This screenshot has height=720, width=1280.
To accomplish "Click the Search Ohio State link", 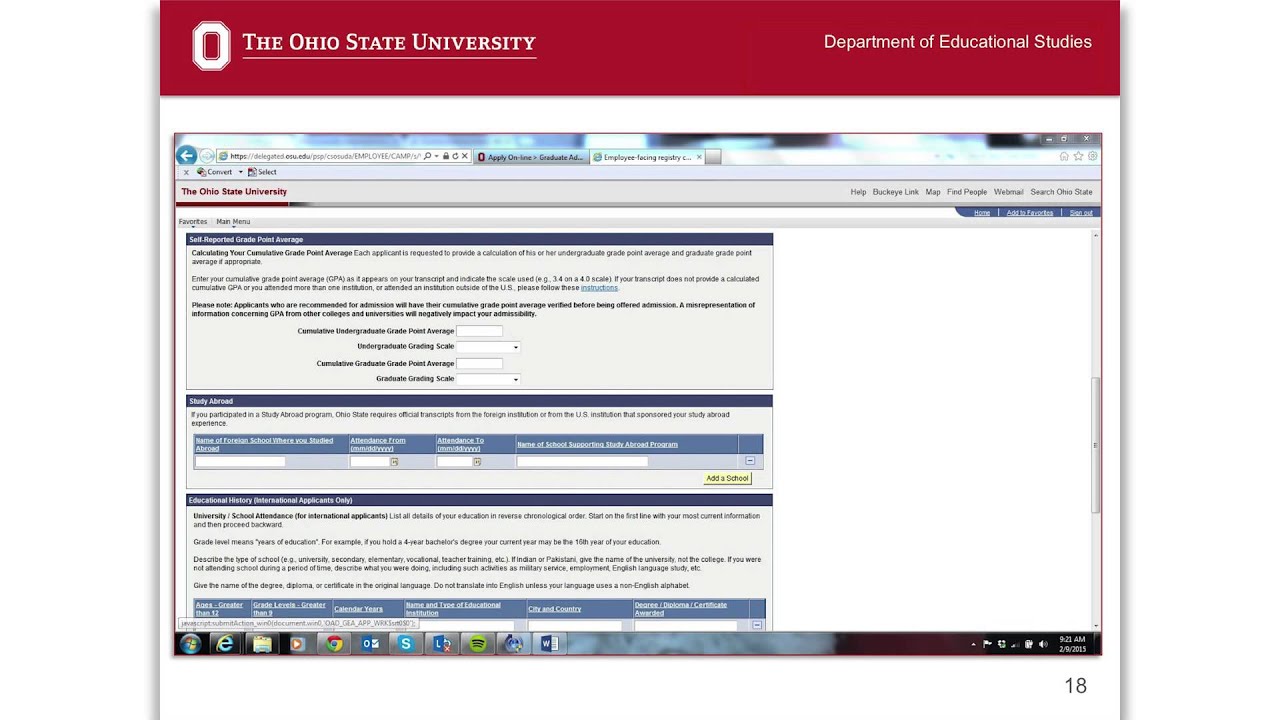I will coord(1061,192).
